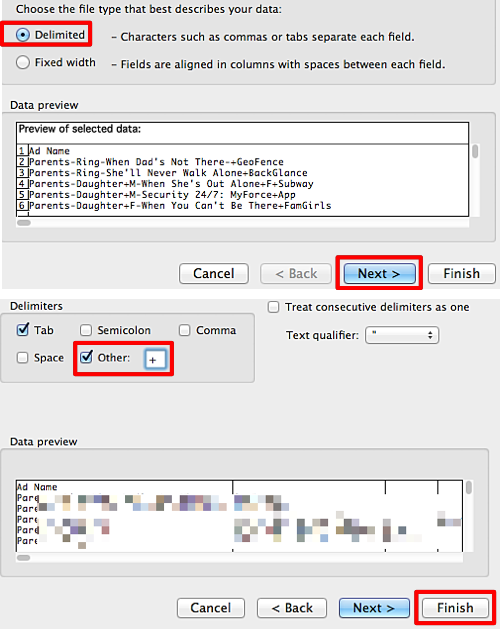Tick Treat consecutive delimiters as one
The width and height of the screenshot is (500, 629).
click(x=273, y=307)
